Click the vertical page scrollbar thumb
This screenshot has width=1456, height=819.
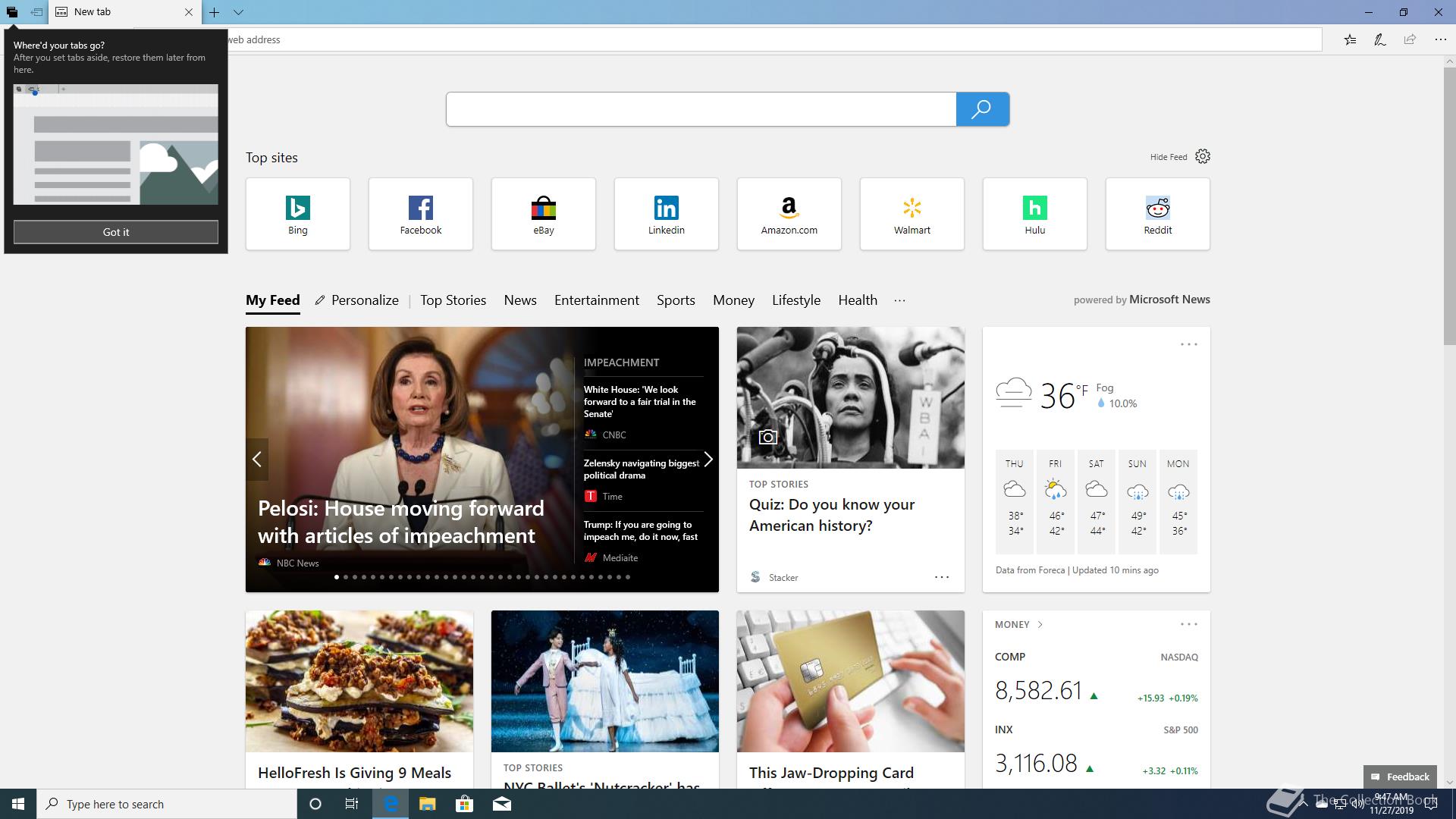[1449, 206]
